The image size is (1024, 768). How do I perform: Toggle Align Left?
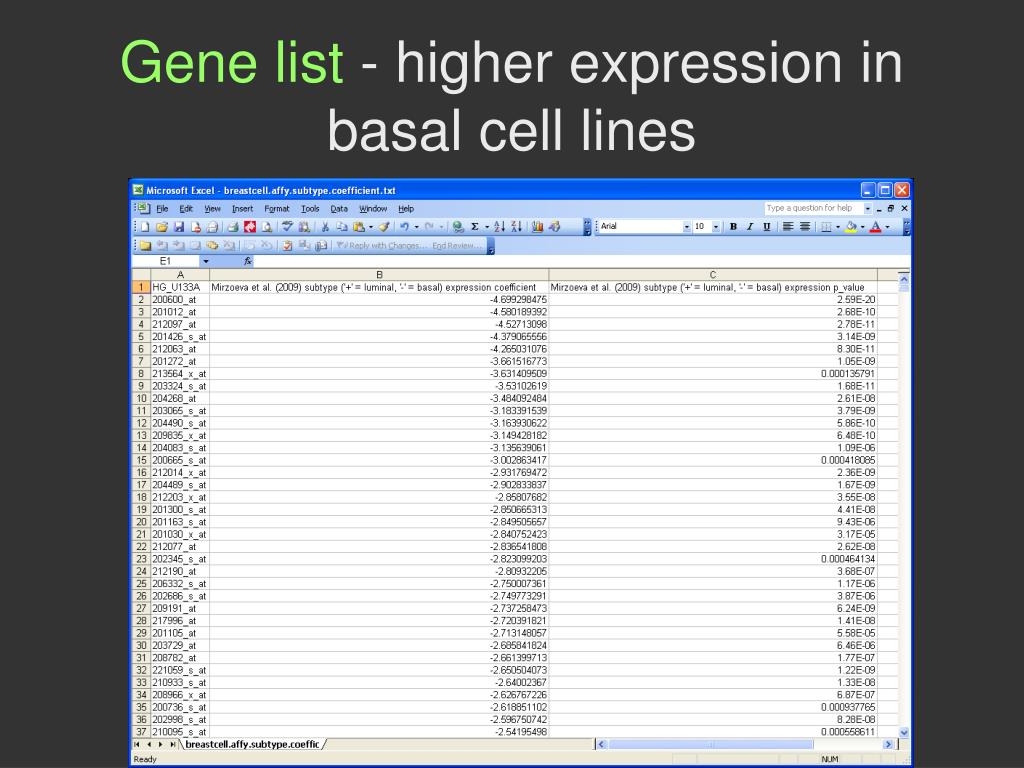(788, 227)
